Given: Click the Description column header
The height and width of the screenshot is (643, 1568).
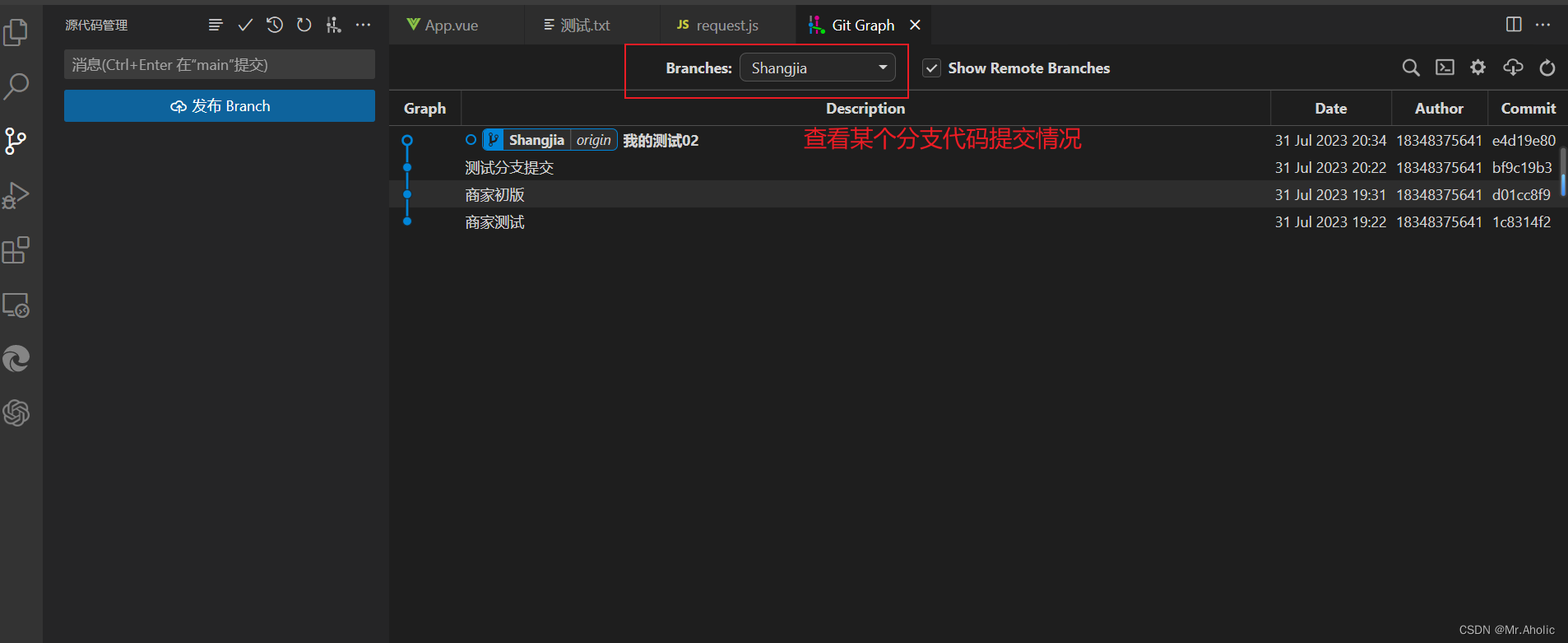Looking at the screenshot, I should pos(865,109).
